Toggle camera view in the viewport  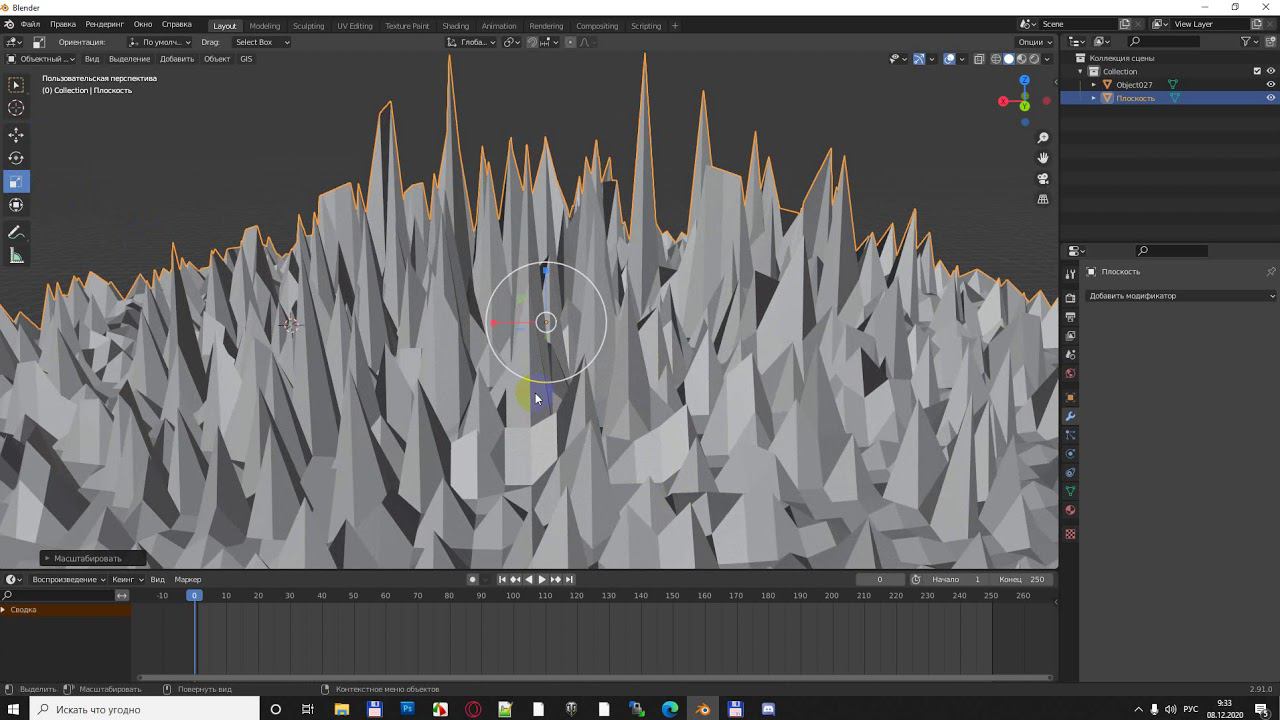click(1043, 179)
